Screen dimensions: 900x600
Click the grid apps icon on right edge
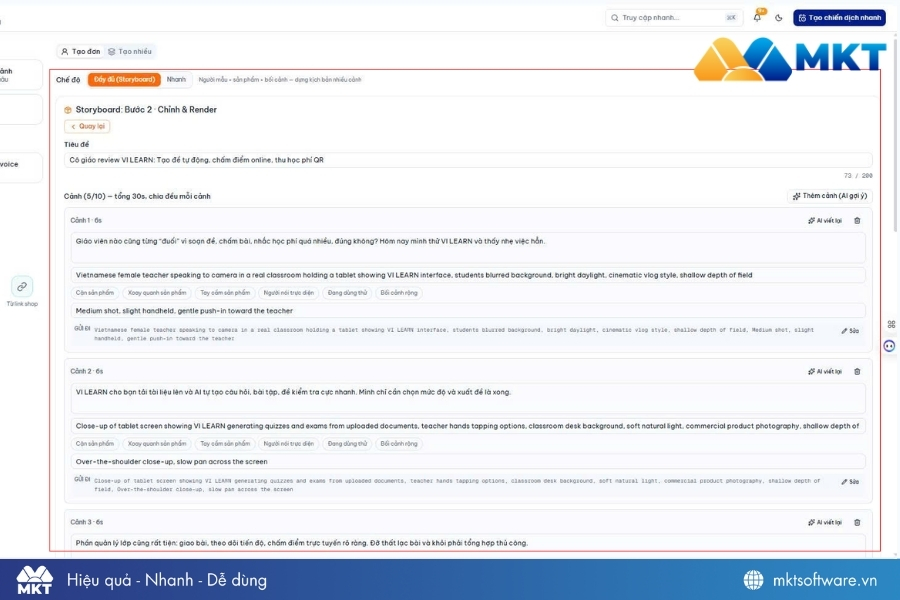click(x=891, y=324)
